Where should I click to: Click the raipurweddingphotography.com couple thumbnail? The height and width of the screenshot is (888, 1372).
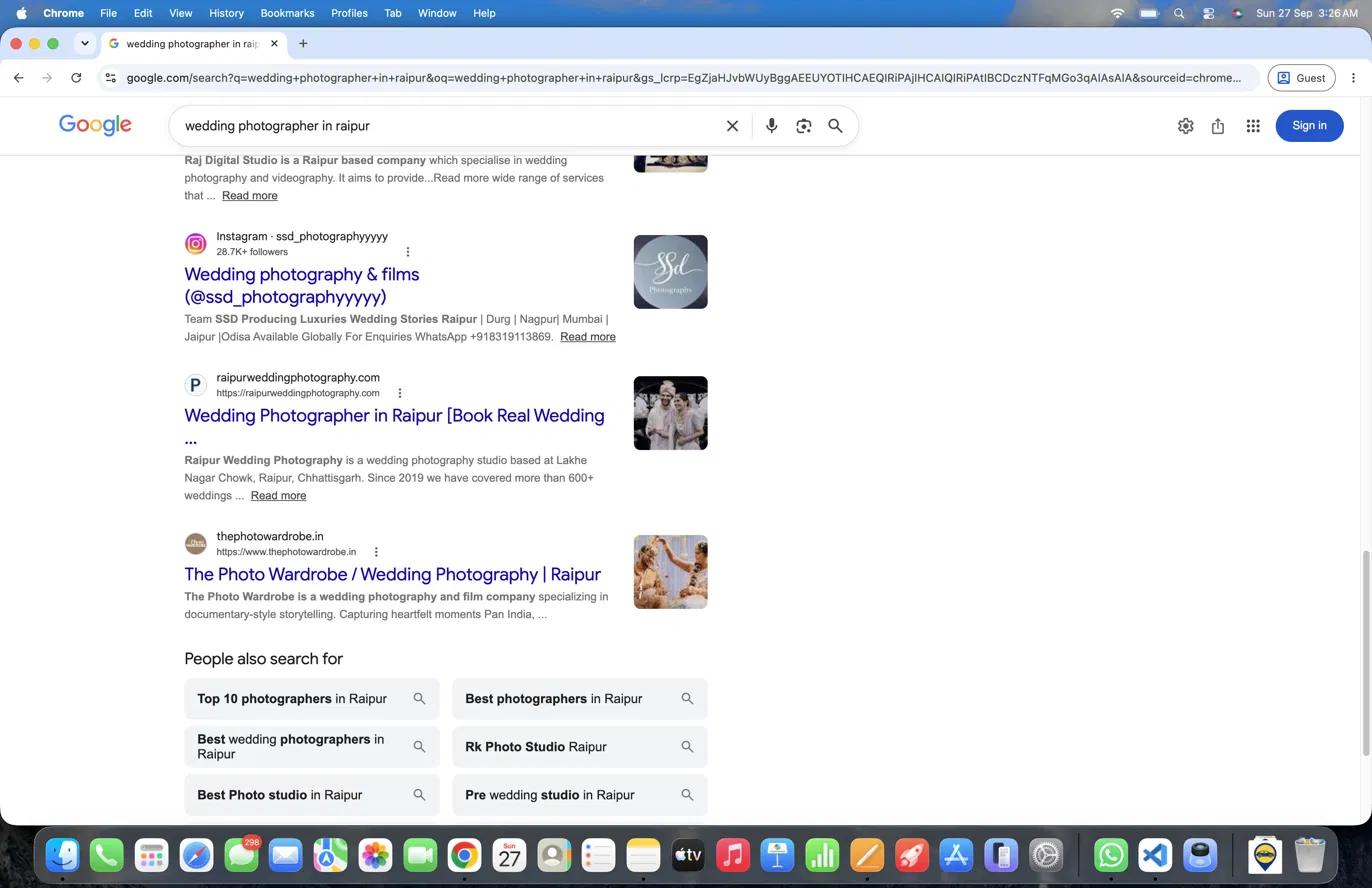click(671, 413)
